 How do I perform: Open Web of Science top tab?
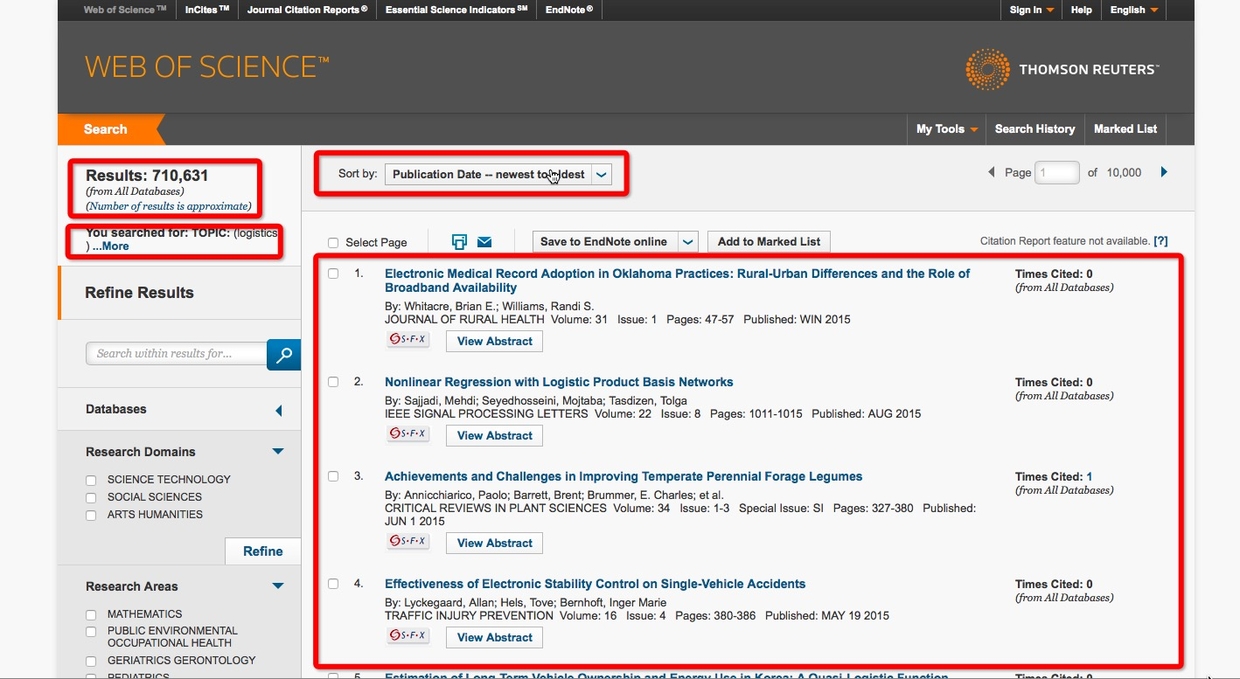[x=125, y=10]
